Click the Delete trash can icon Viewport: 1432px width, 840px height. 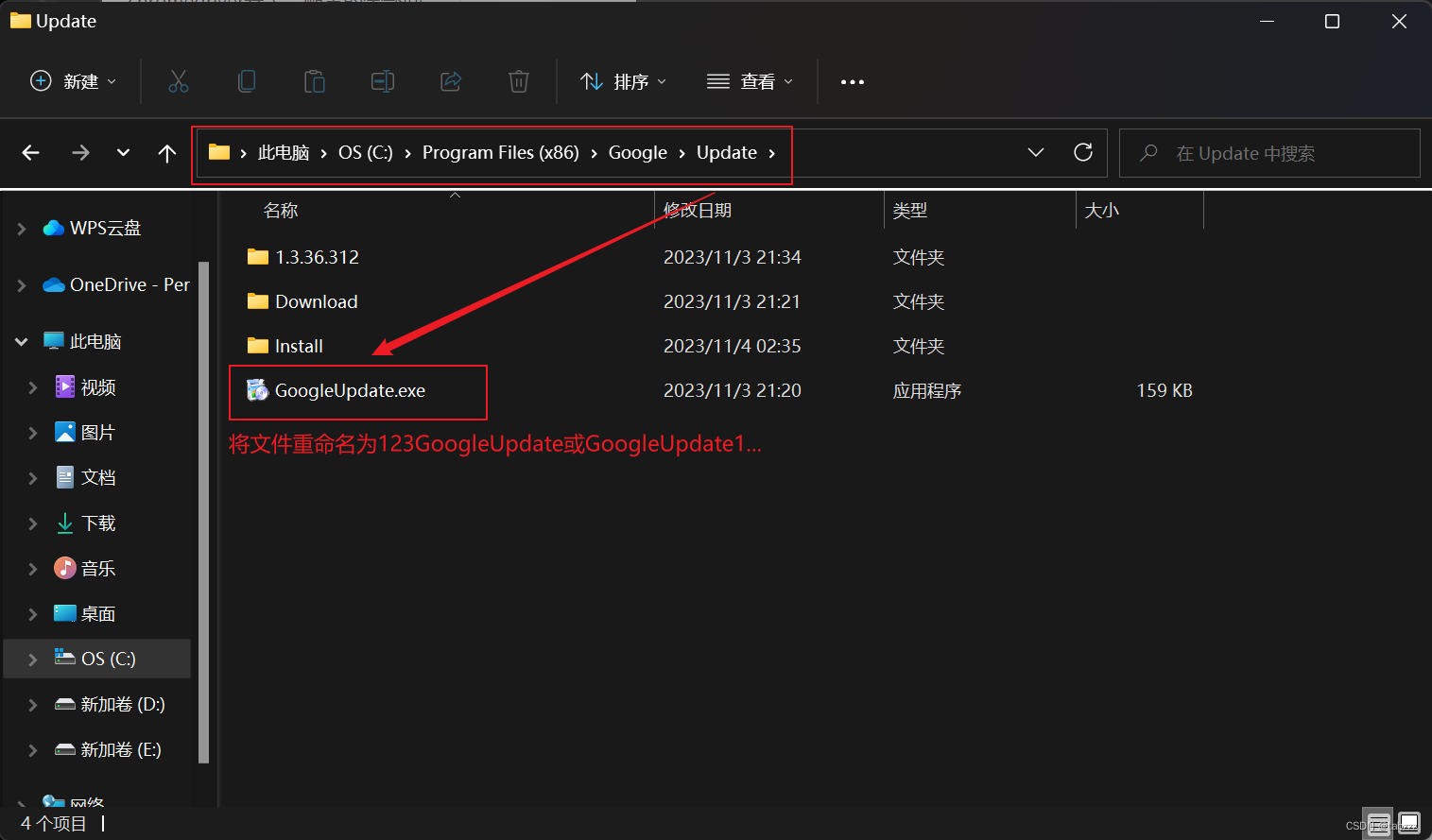[x=519, y=81]
